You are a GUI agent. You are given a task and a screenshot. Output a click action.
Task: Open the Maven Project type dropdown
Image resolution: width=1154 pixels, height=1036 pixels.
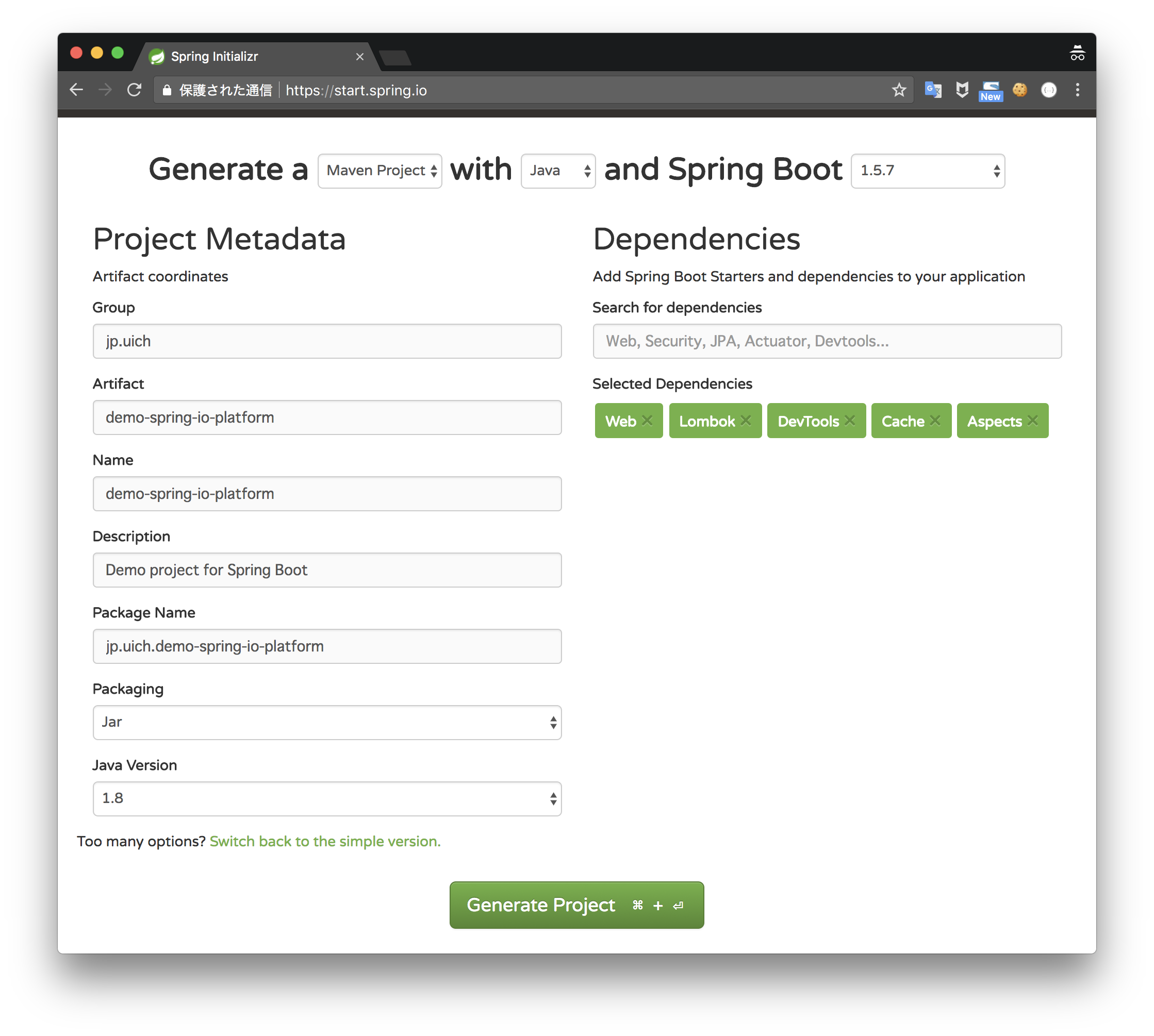tap(380, 171)
